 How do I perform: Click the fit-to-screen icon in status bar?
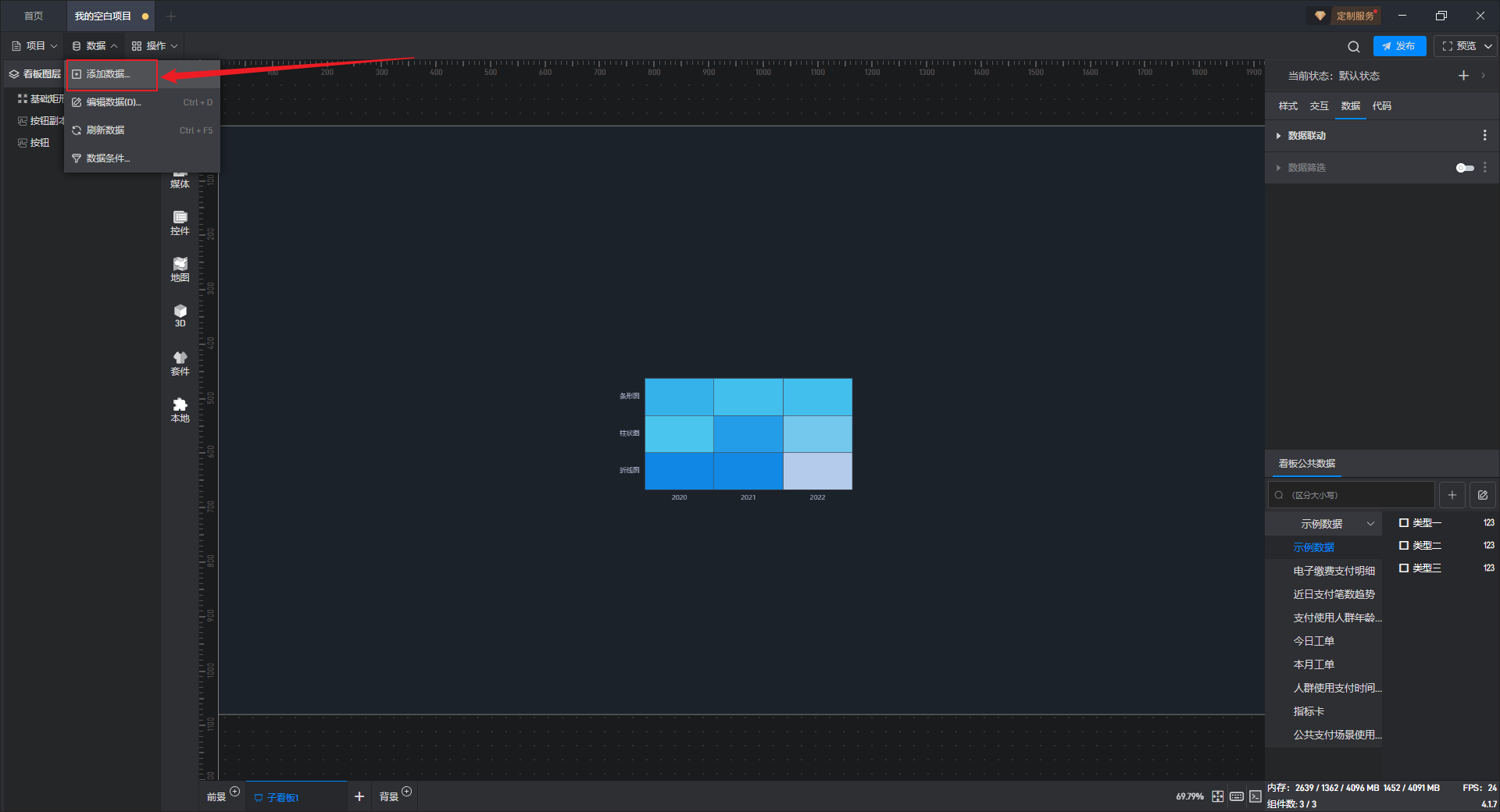point(1218,796)
